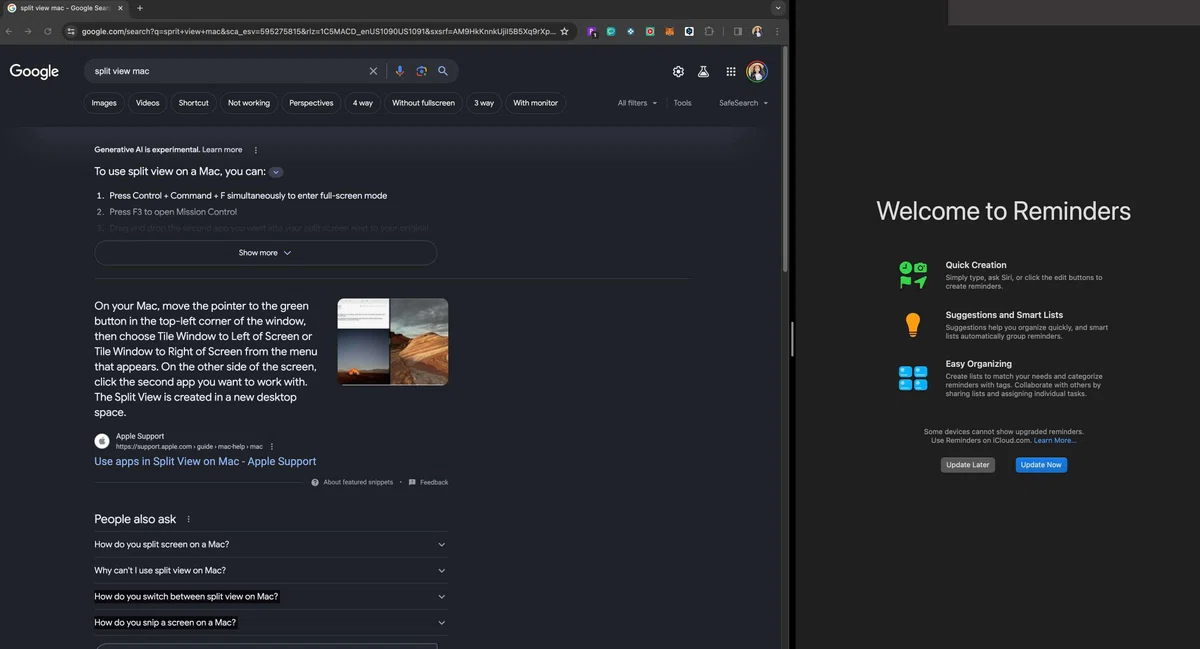Click the search query input field
The image size is (1200, 649).
(x=227, y=71)
